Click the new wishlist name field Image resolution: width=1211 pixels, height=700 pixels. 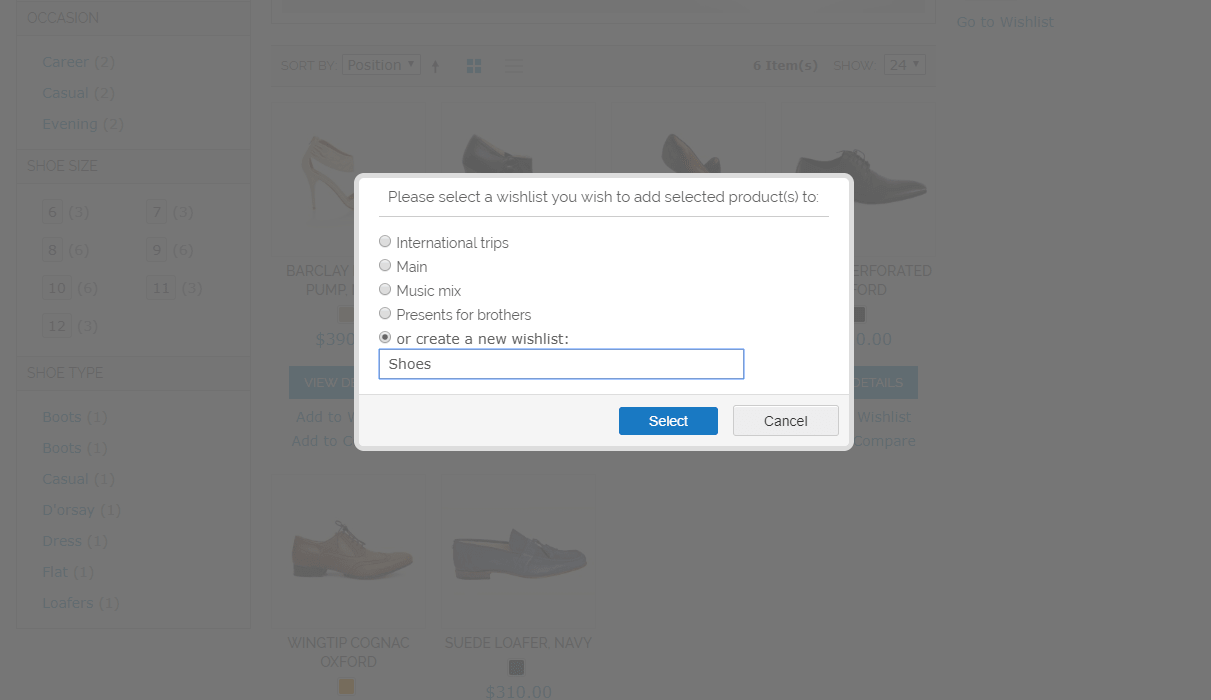point(561,364)
